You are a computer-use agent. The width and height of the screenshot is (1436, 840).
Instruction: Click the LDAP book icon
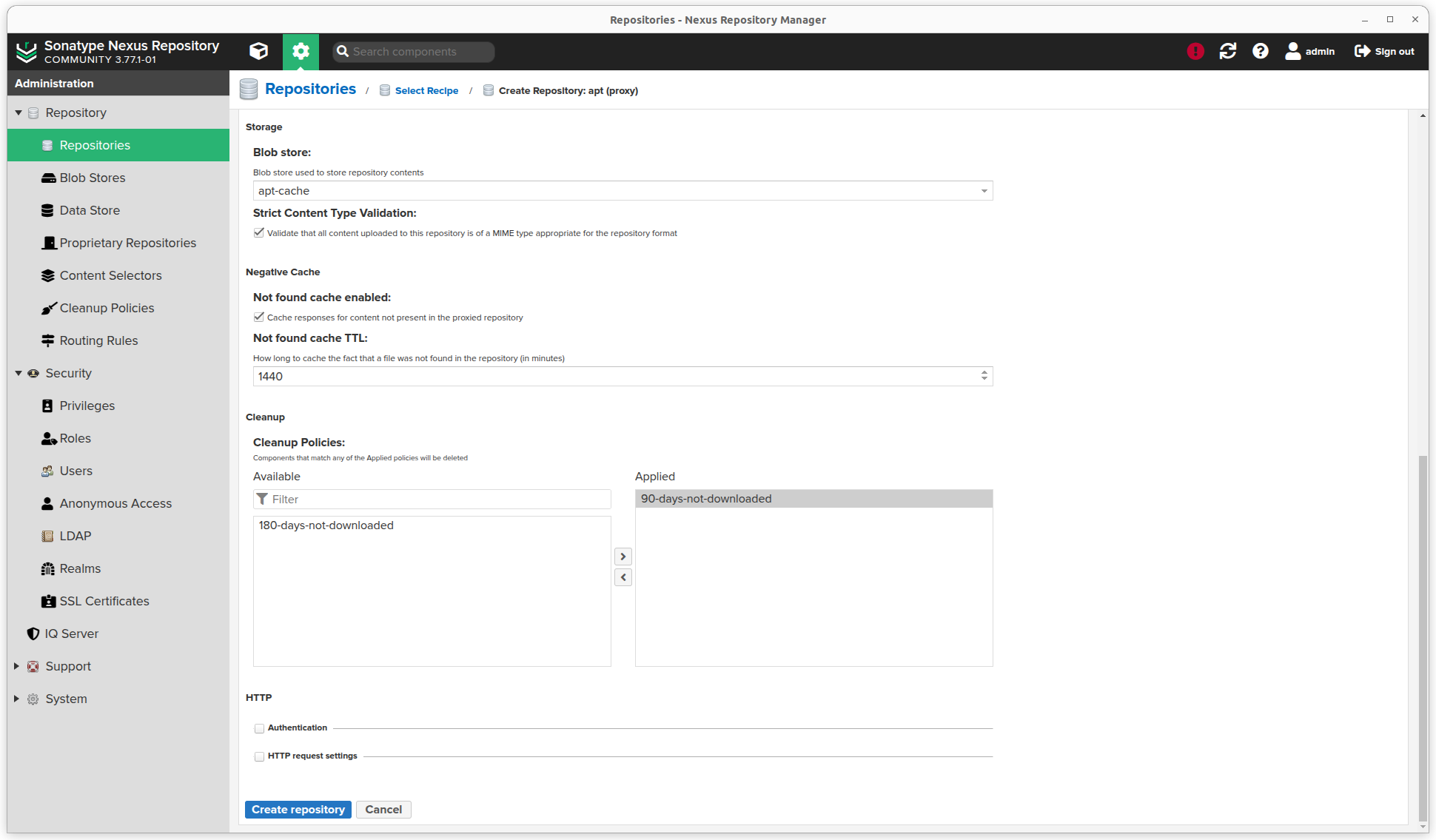click(47, 536)
